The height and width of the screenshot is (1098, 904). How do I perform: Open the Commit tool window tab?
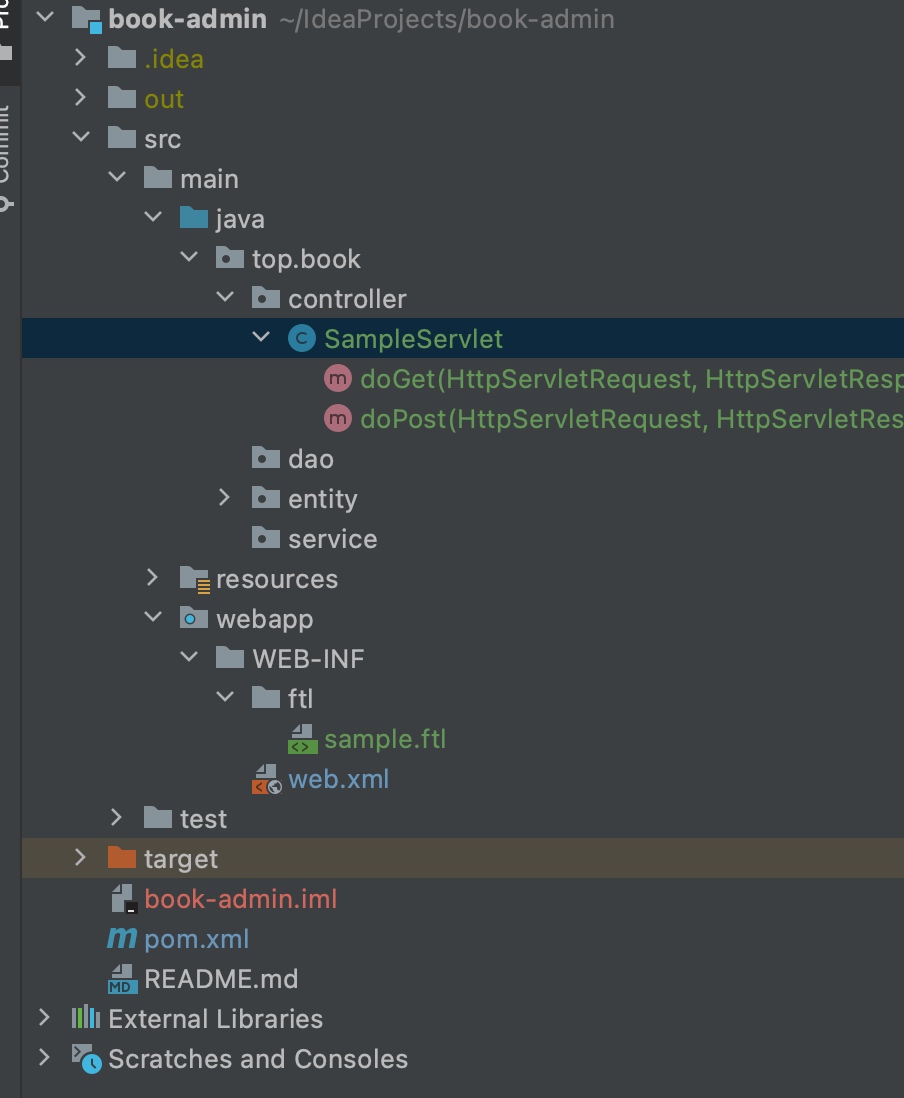(6, 150)
